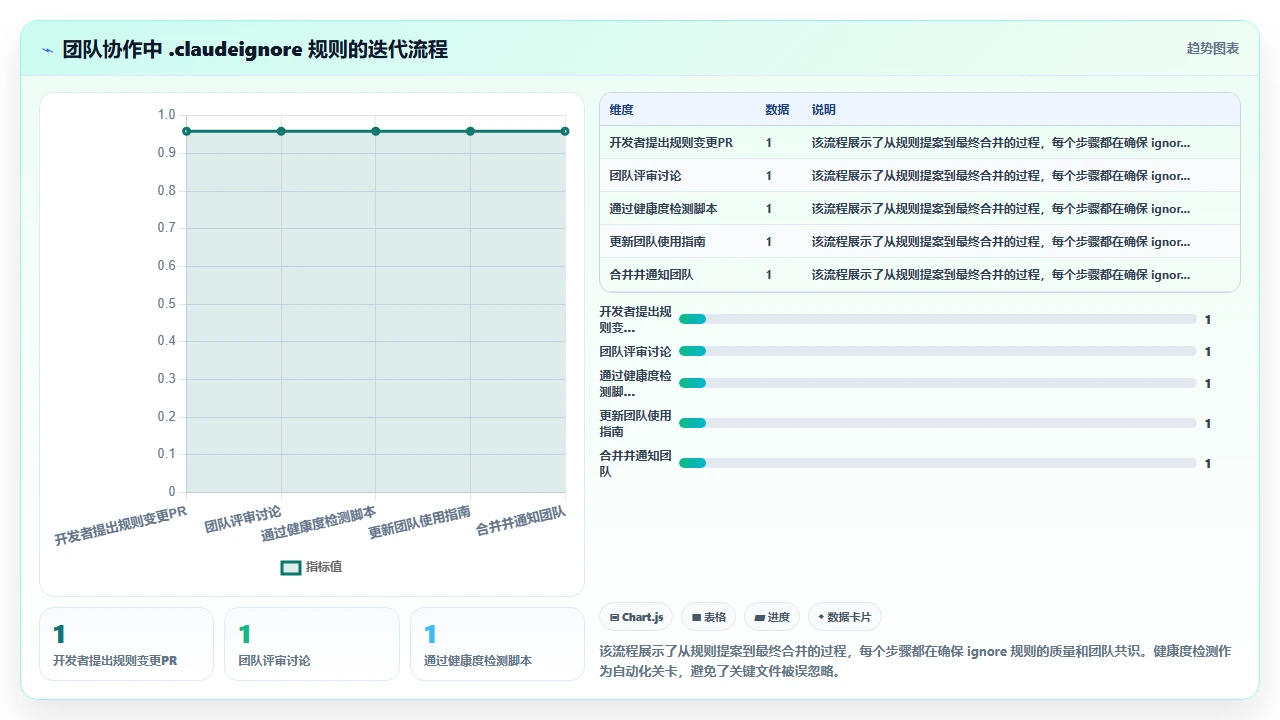
Task: Select table cell 合并并通知团队
Action: (651, 275)
